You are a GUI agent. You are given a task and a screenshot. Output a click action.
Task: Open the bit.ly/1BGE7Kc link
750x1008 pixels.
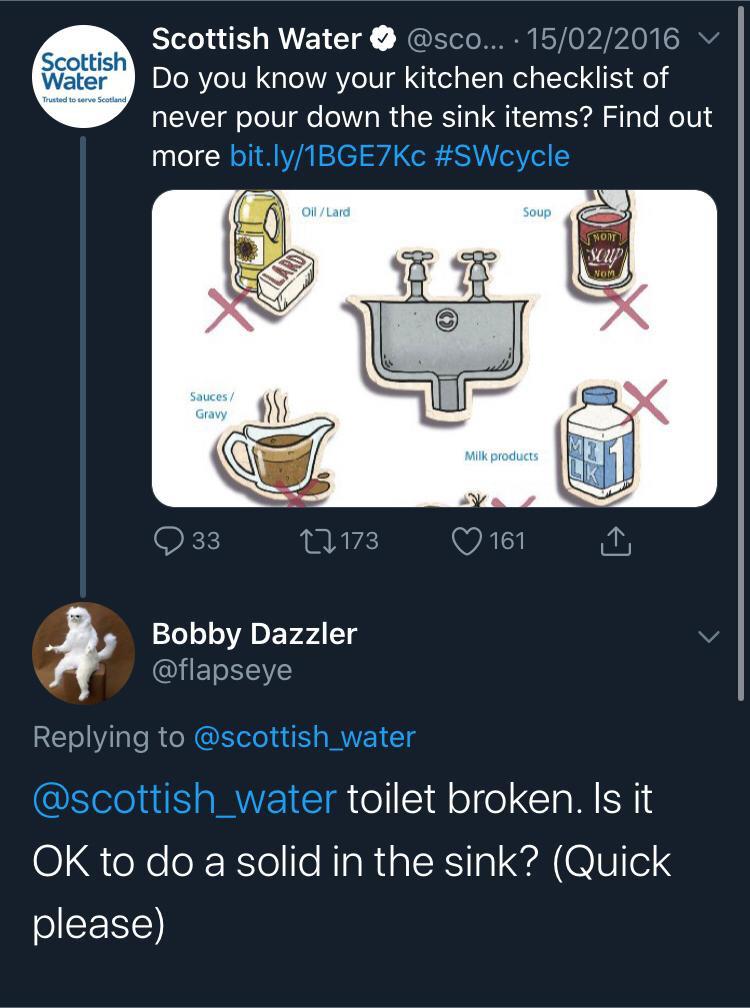click(x=328, y=156)
